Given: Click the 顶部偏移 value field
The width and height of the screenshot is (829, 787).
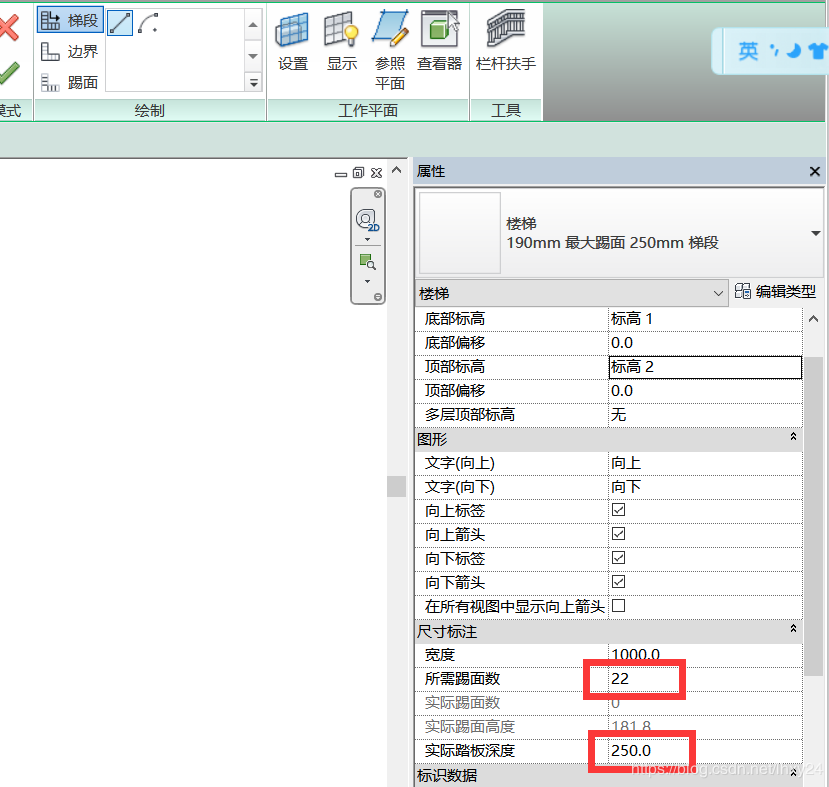Looking at the screenshot, I should click(705, 391).
